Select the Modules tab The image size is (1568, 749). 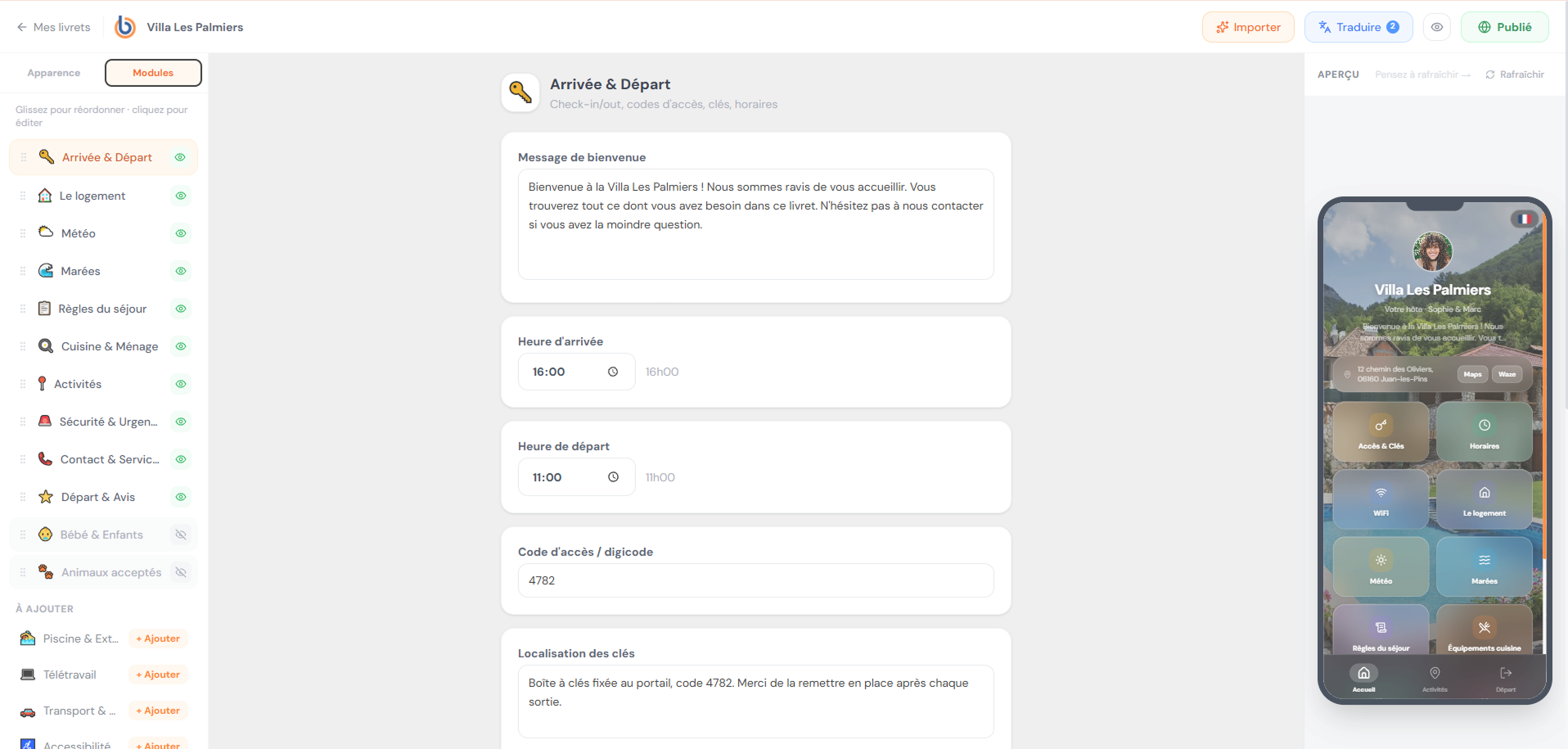point(153,73)
